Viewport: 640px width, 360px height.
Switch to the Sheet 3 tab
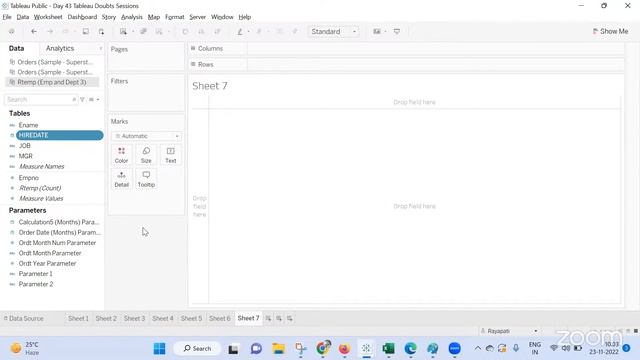coord(134,318)
